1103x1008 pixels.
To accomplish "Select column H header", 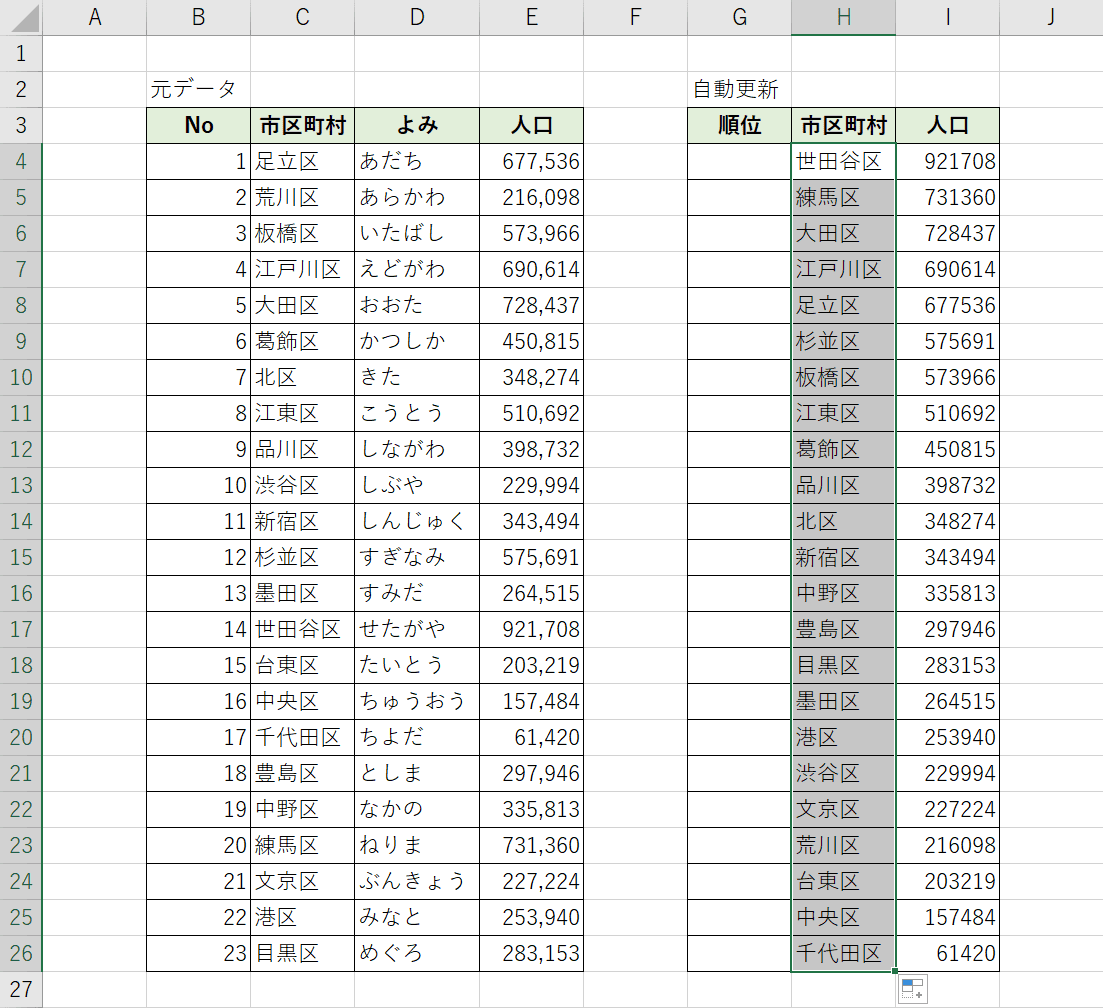I will pos(843,17).
